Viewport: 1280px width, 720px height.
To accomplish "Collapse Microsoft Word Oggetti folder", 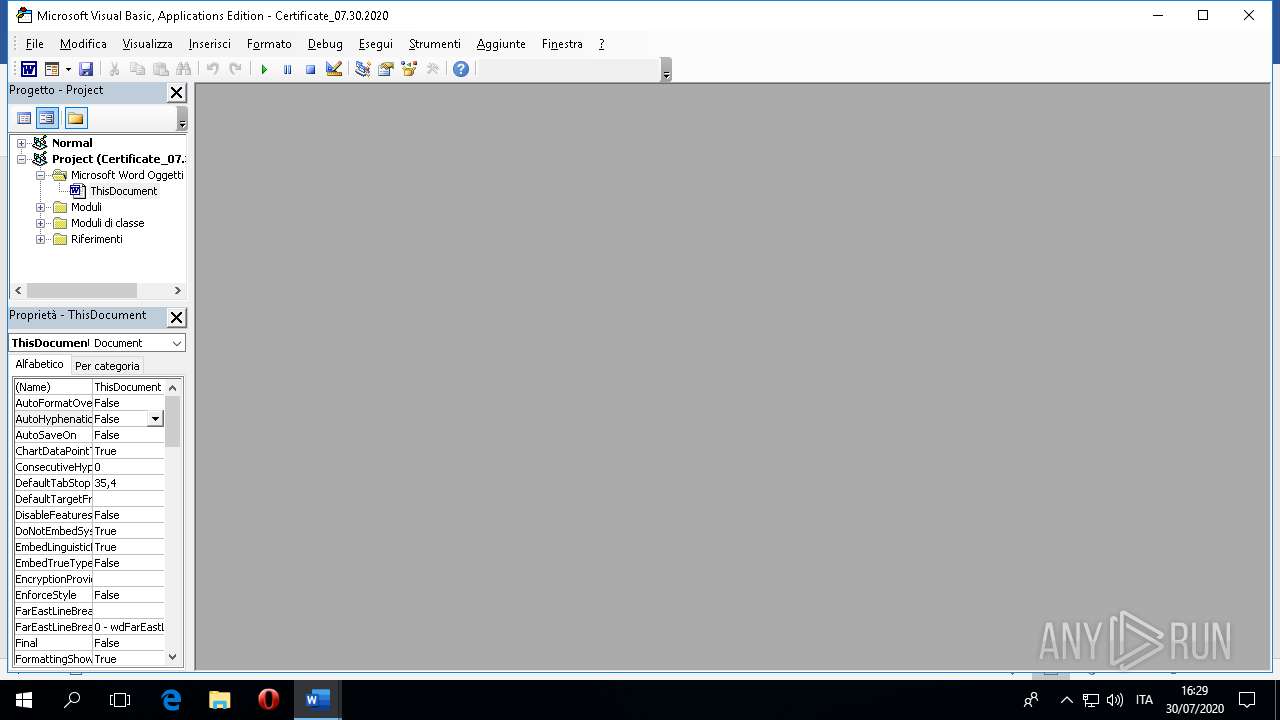I will [41, 175].
